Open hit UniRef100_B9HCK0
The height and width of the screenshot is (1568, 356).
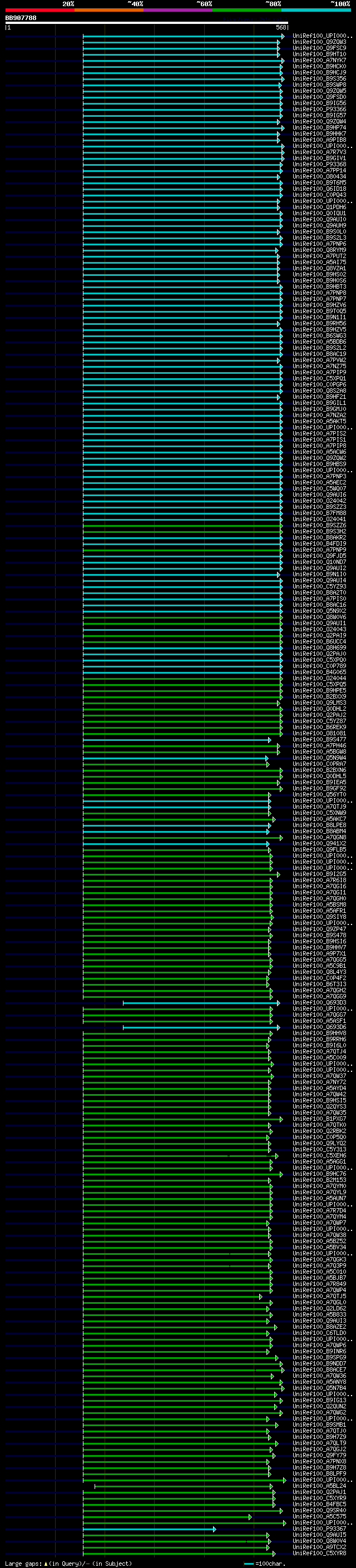pyautogui.click(x=319, y=66)
